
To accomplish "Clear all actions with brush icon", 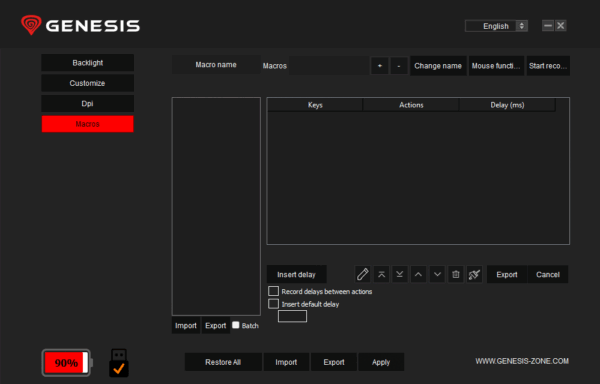I will [474, 274].
